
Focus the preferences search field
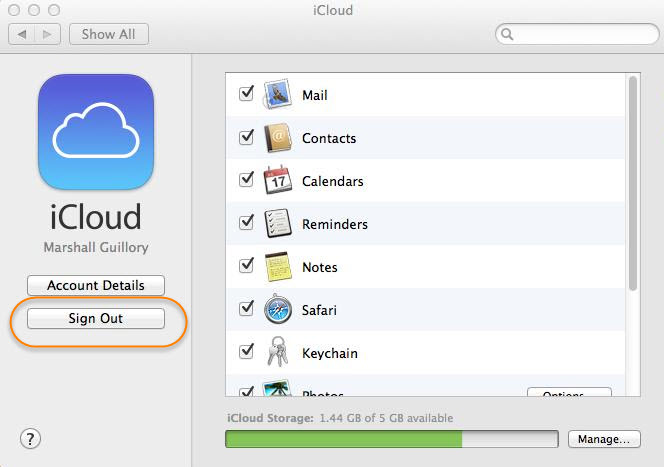[577, 34]
